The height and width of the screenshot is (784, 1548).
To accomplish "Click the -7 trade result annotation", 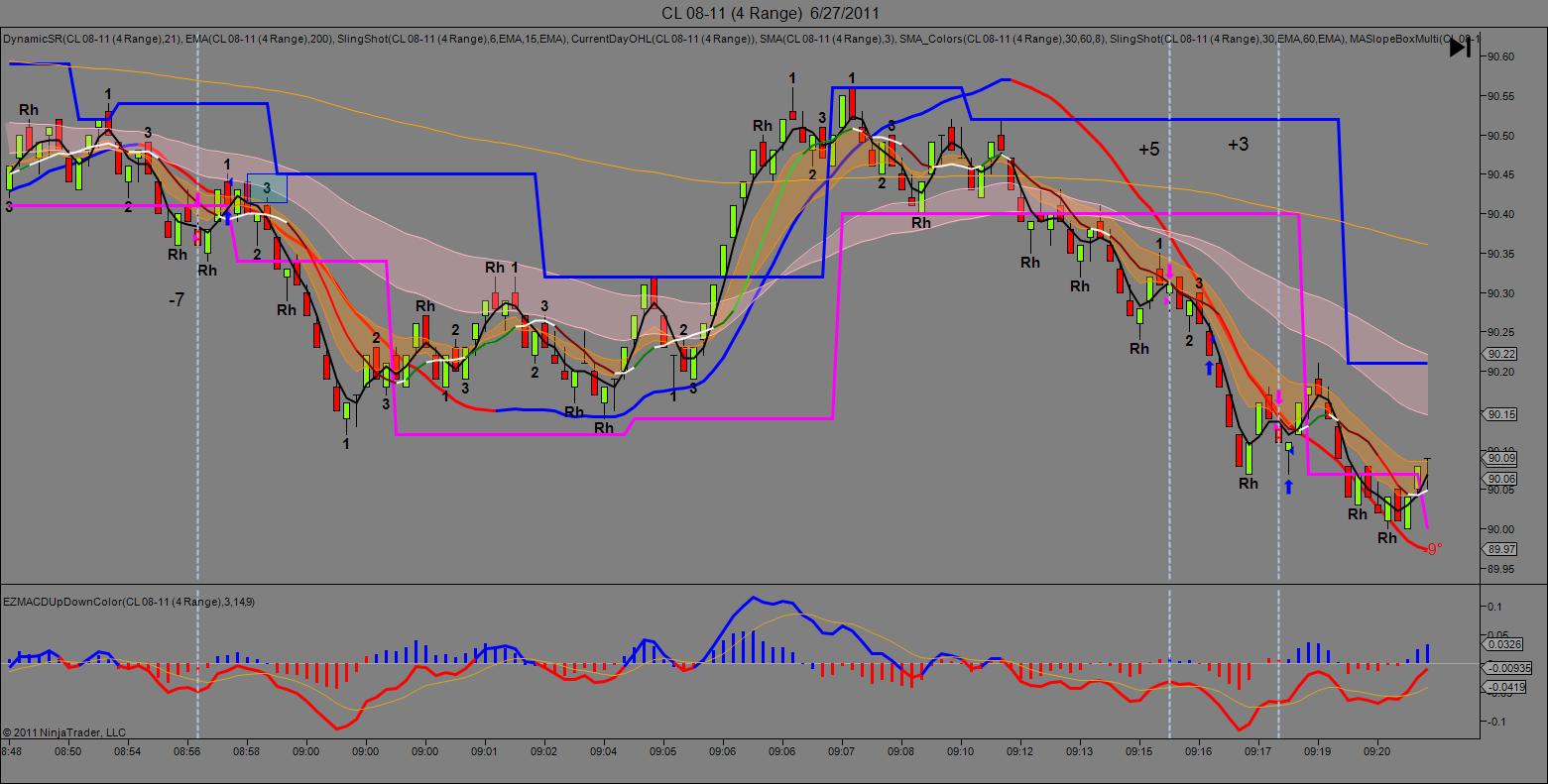I will [x=177, y=298].
